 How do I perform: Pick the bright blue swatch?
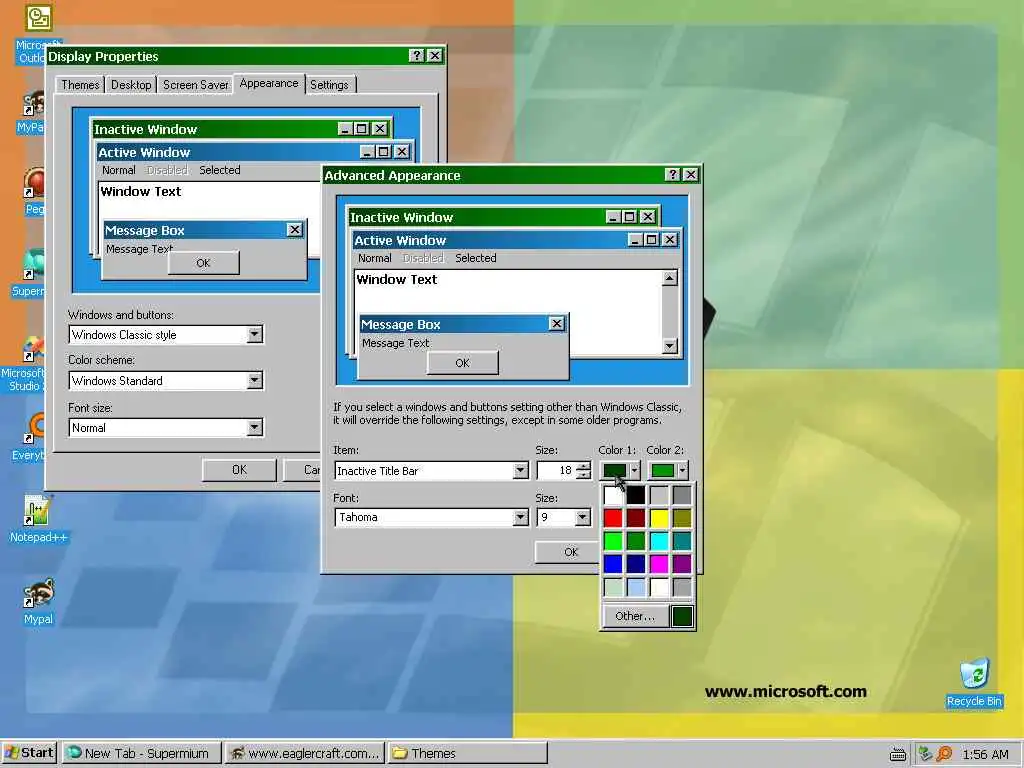click(x=613, y=564)
